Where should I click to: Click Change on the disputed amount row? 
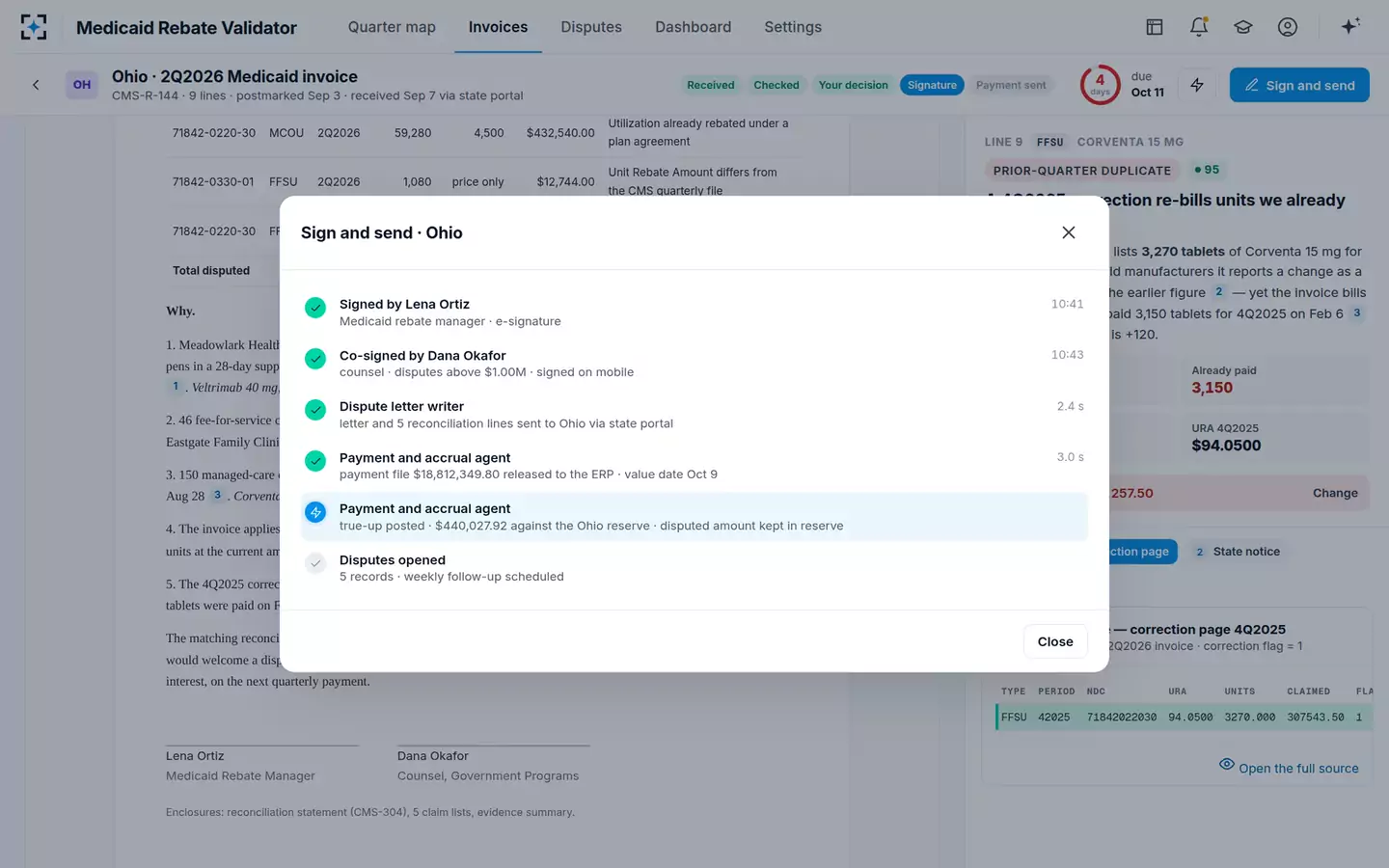[x=1335, y=493]
